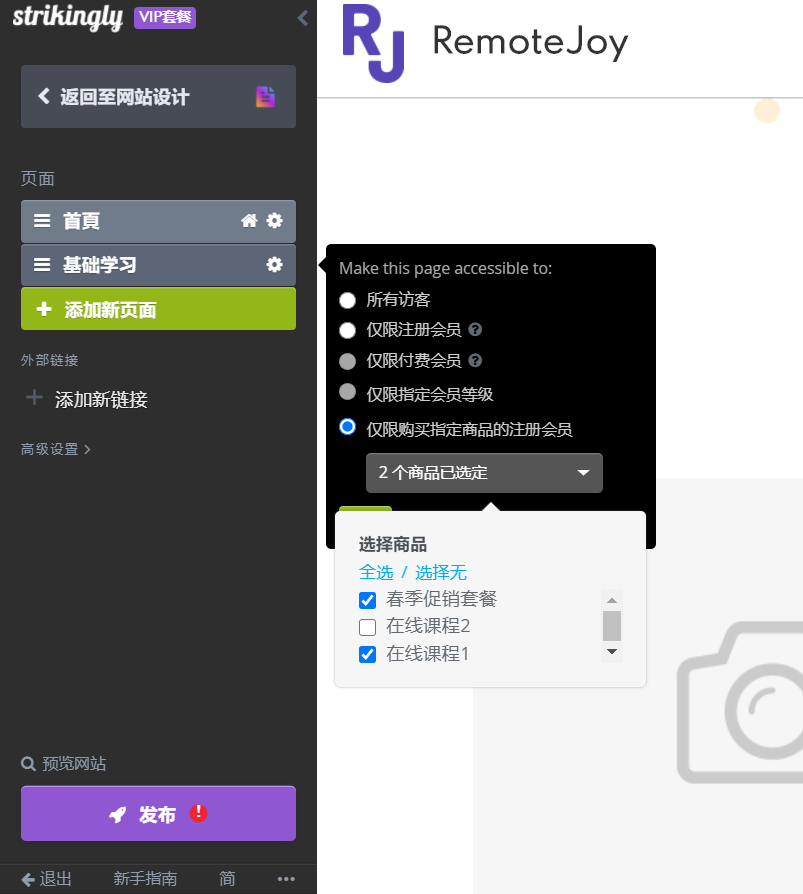Image resolution: width=803 pixels, height=894 pixels.
Task: Click the product list scrollbar thumb
Action: pos(612,626)
